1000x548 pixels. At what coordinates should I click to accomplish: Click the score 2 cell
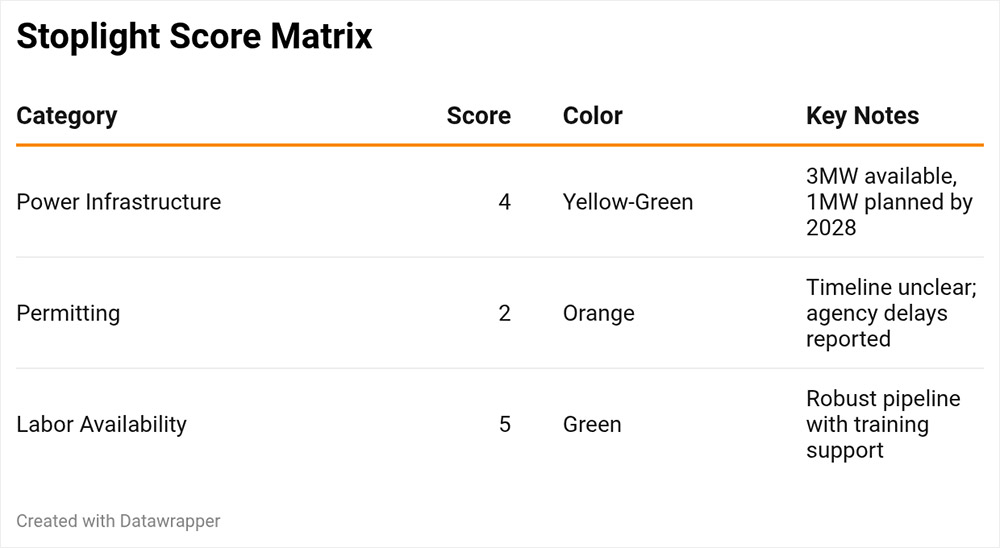point(504,313)
